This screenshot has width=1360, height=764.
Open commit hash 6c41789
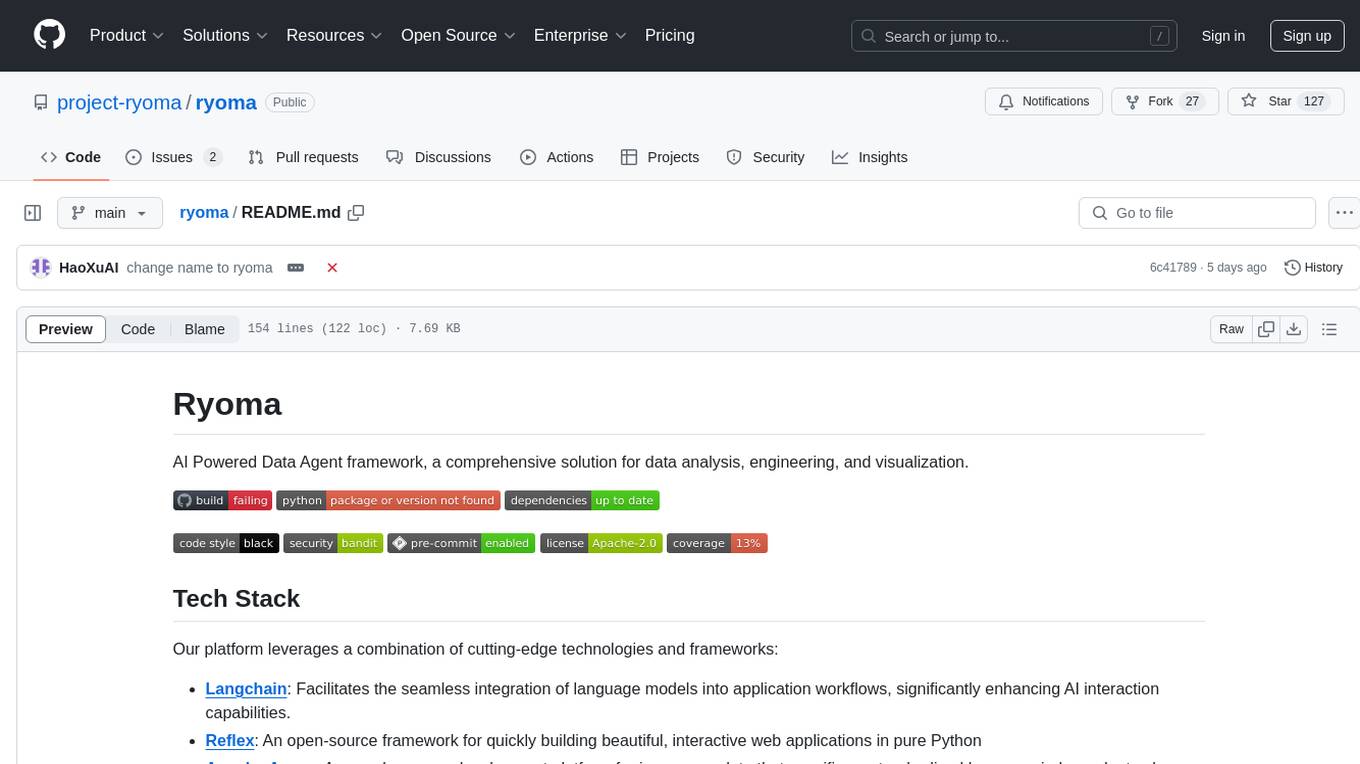click(x=1173, y=267)
